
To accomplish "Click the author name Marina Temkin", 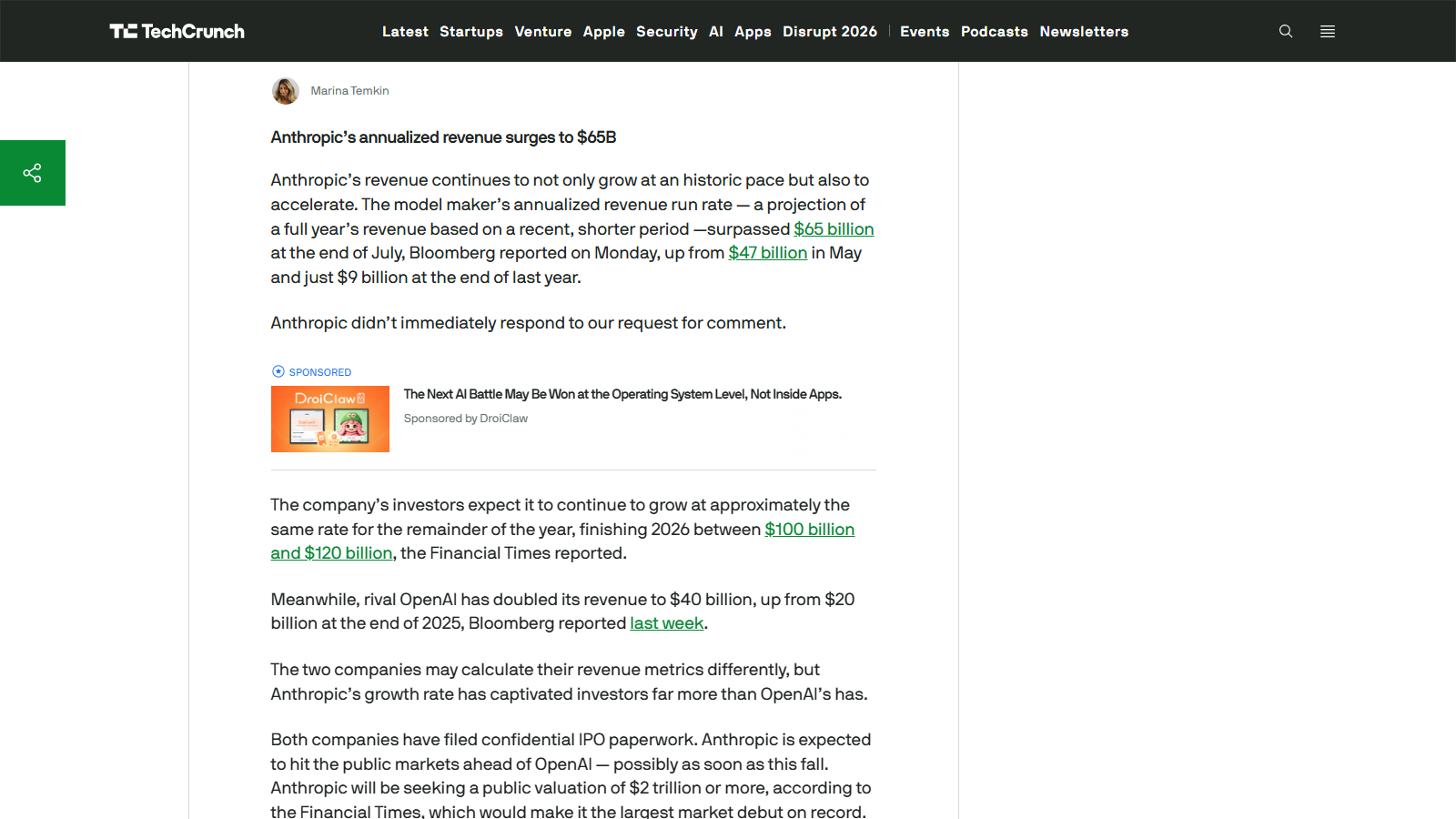I will [x=349, y=91].
